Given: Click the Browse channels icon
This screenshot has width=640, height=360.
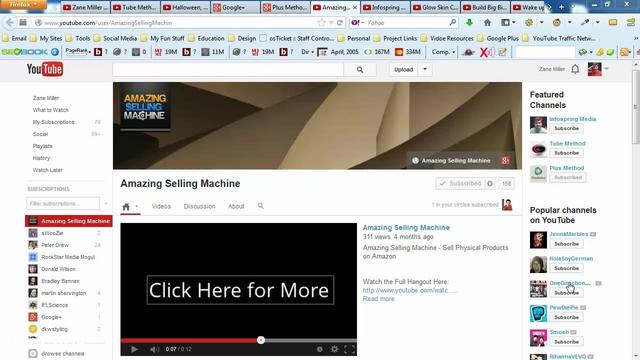Looking at the screenshot, I should (x=33, y=353).
